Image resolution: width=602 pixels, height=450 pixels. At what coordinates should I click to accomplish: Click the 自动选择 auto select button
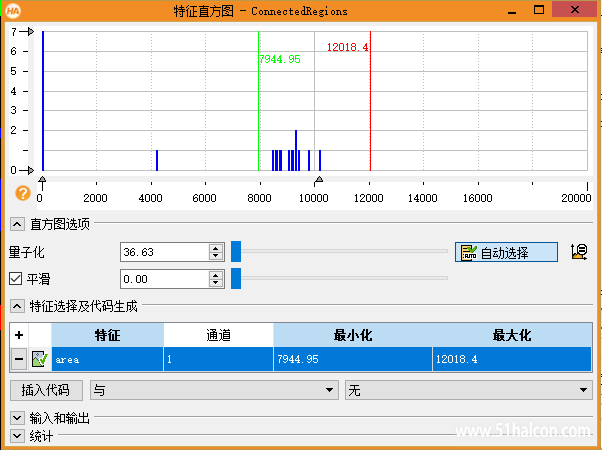coord(506,252)
